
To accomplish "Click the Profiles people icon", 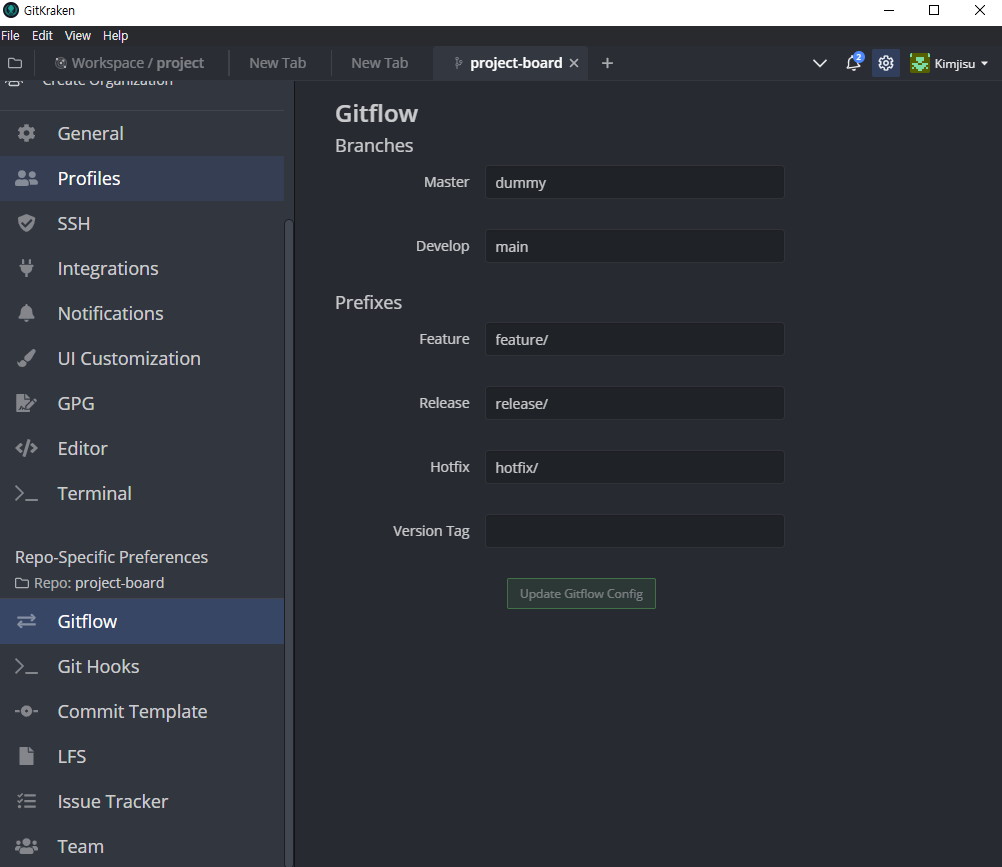I will [26, 178].
